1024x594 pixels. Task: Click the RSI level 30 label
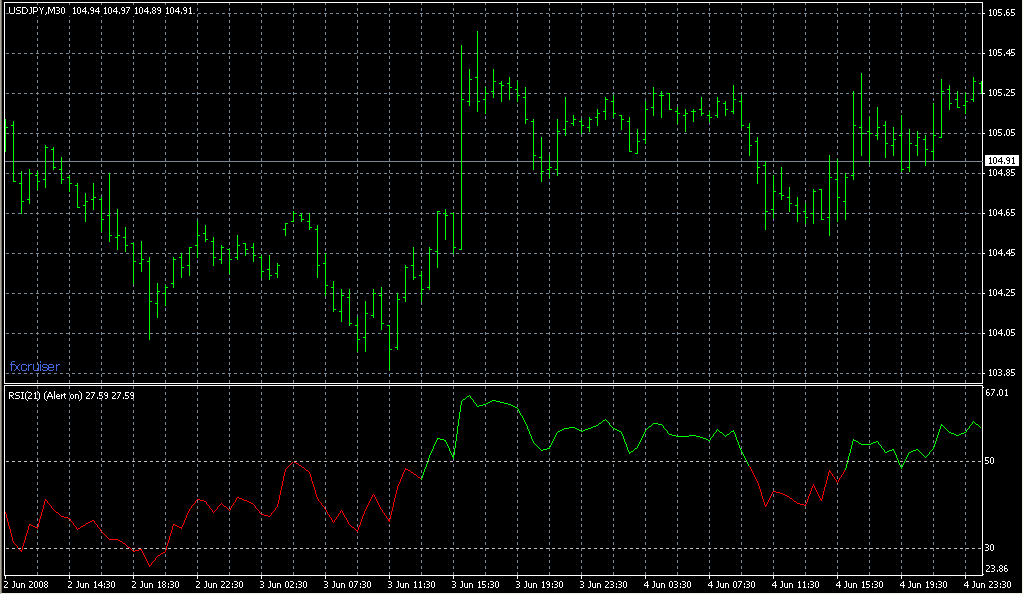coord(990,548)
